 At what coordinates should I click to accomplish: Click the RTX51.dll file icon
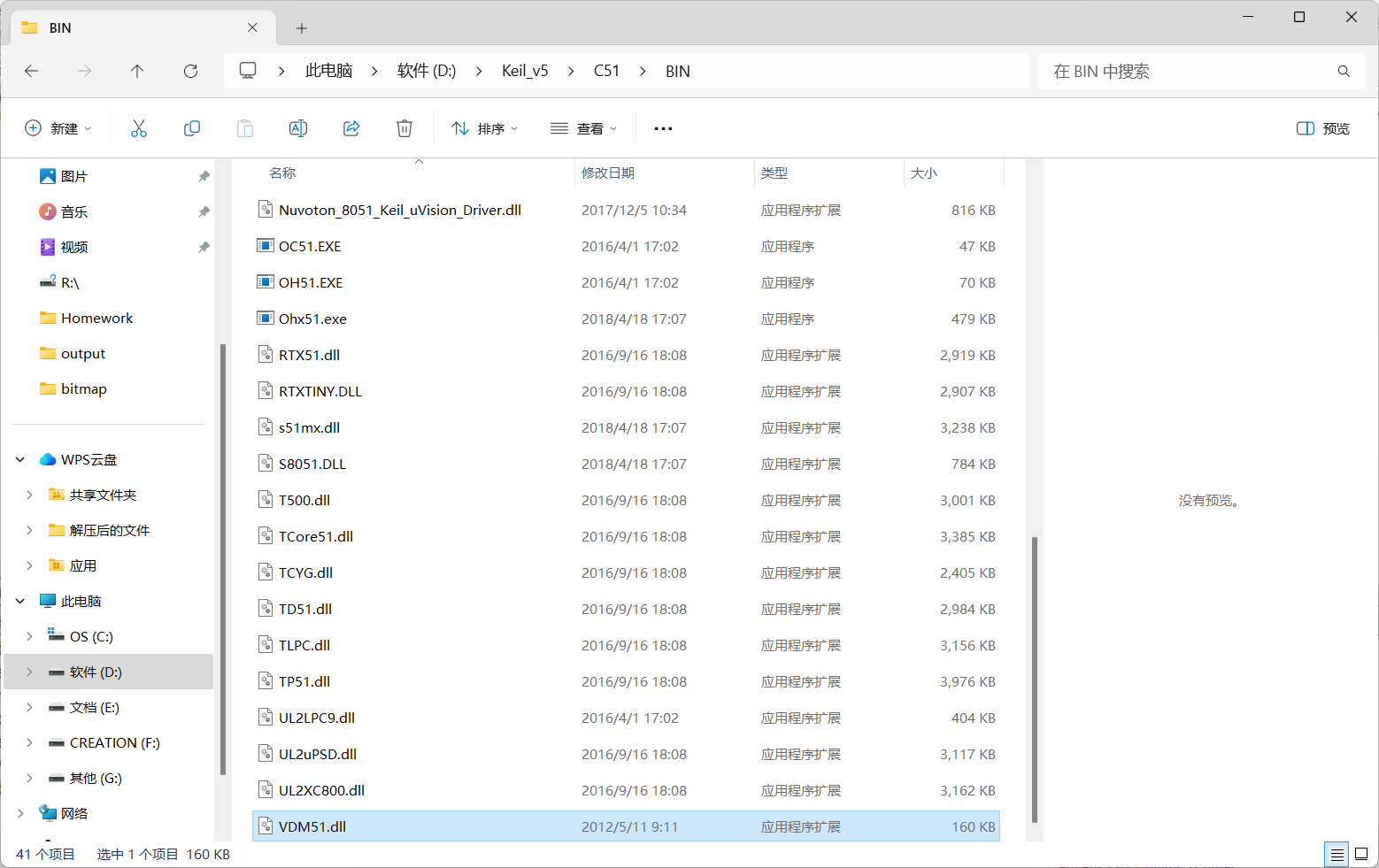tap(265, 354)
